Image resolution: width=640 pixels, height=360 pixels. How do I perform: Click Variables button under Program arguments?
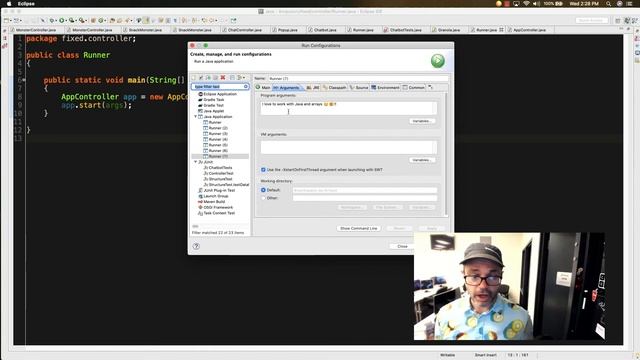[x=422, y=121]
